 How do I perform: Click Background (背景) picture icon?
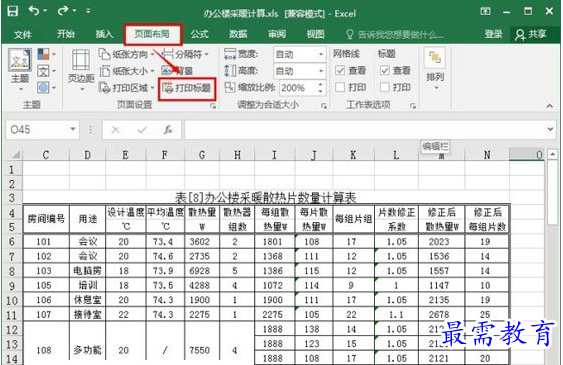(167, 71)
